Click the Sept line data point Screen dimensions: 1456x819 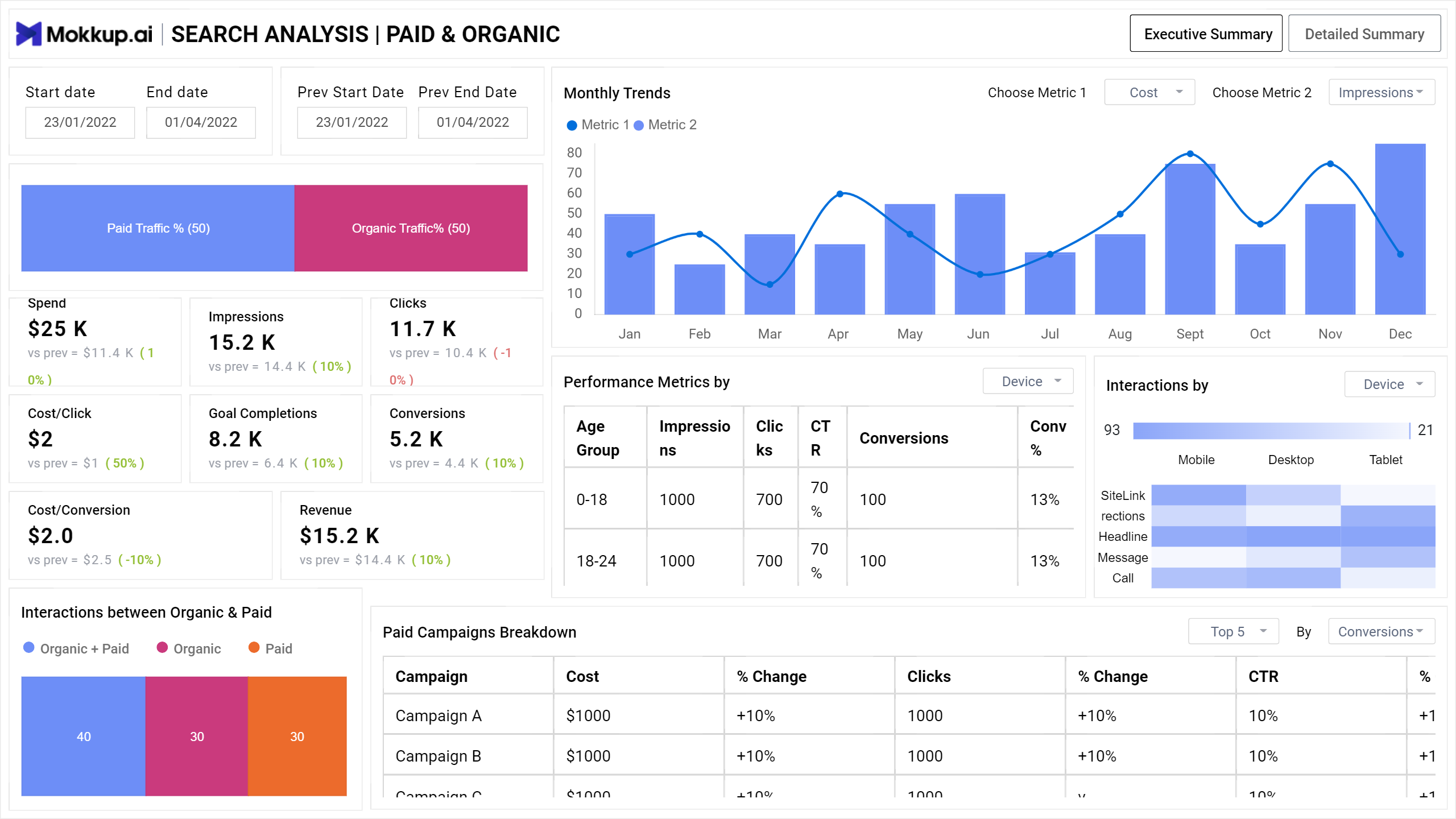[x=1190, y=154]
